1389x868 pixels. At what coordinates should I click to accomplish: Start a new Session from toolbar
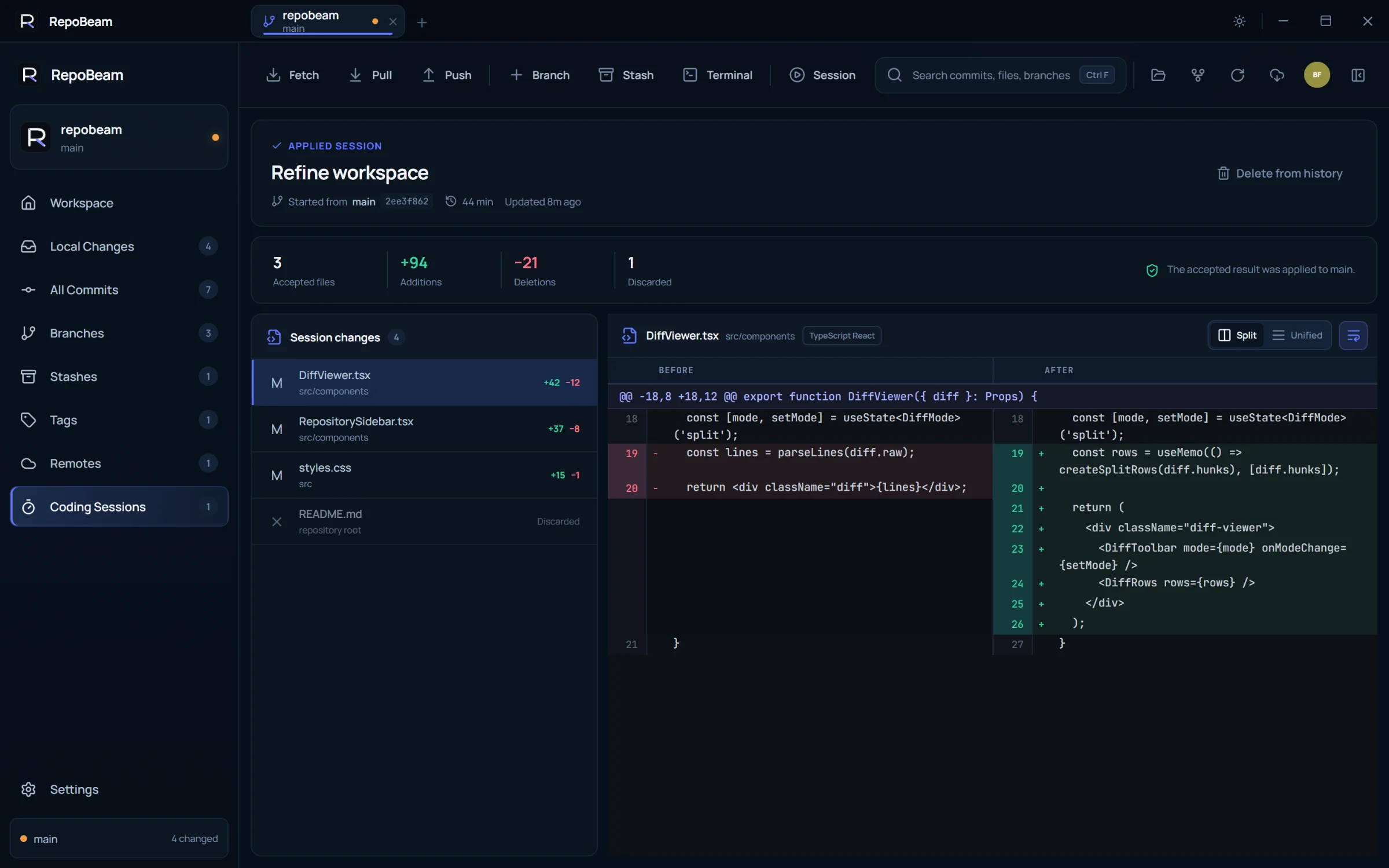click(x=822, y=75)
